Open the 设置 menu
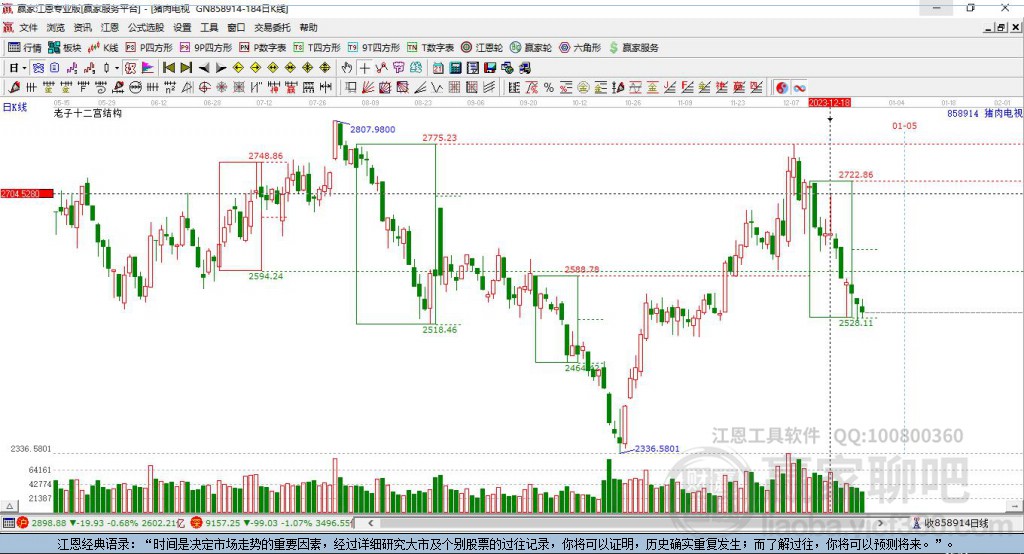Viewport: 1024px width, 554px height. 182,27
